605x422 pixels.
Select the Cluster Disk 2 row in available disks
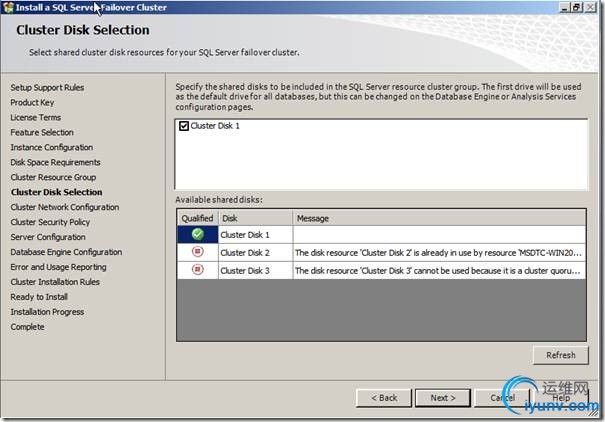coord(381,253)
